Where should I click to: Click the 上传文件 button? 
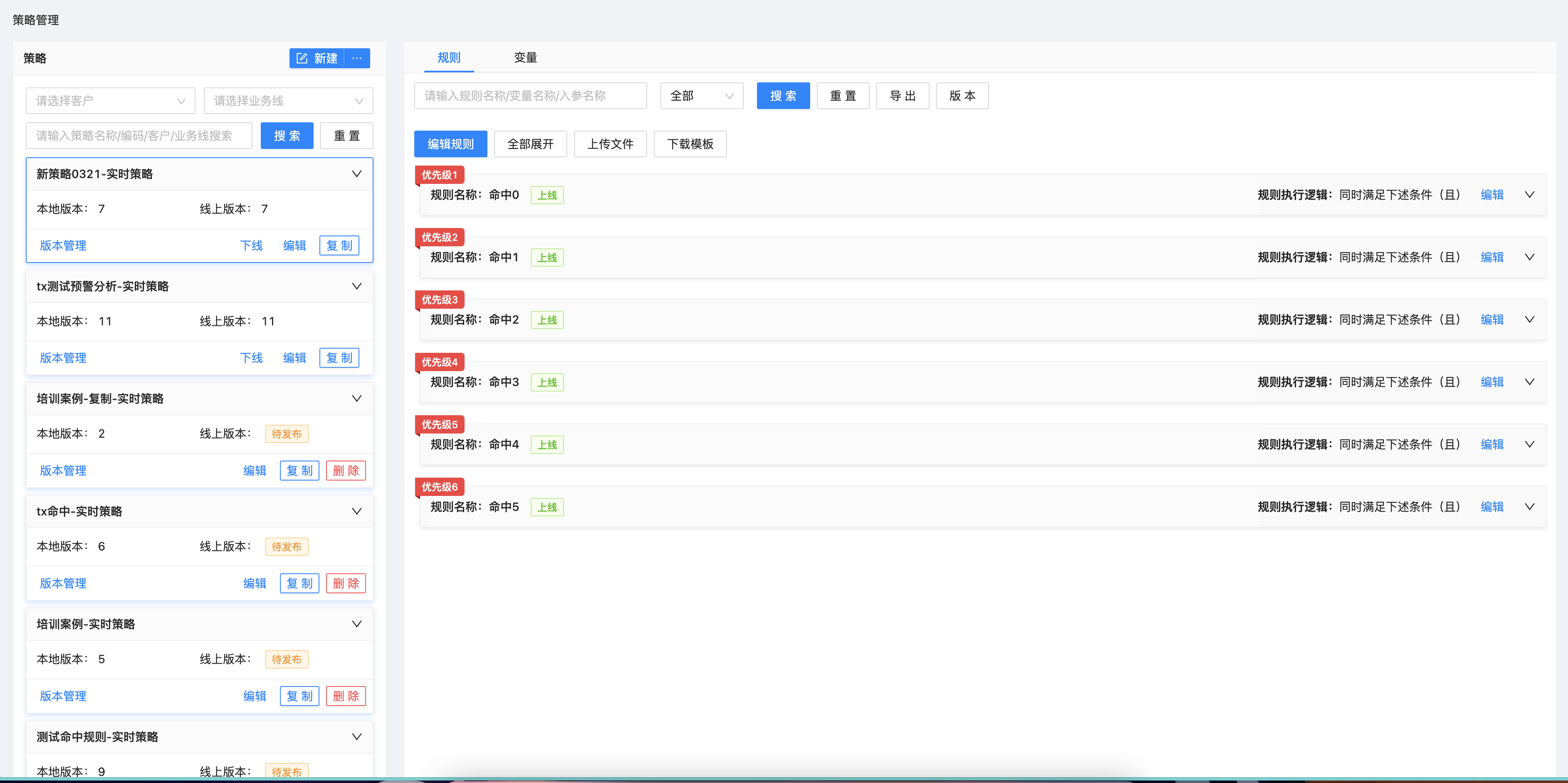(610, 144)
